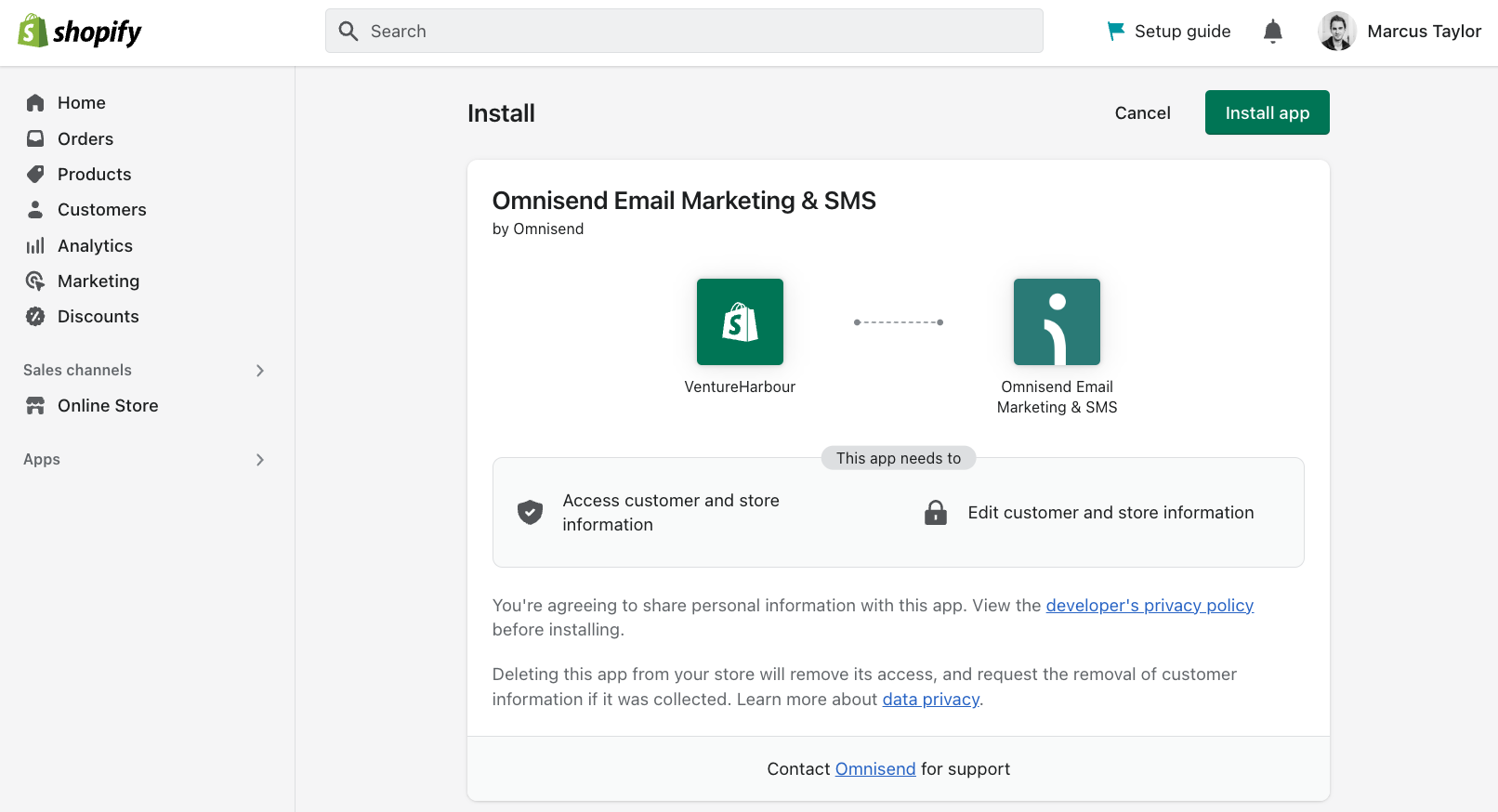Click the 'This app needs to' label
Viewport: 1498px width, 812px height.
899,458
